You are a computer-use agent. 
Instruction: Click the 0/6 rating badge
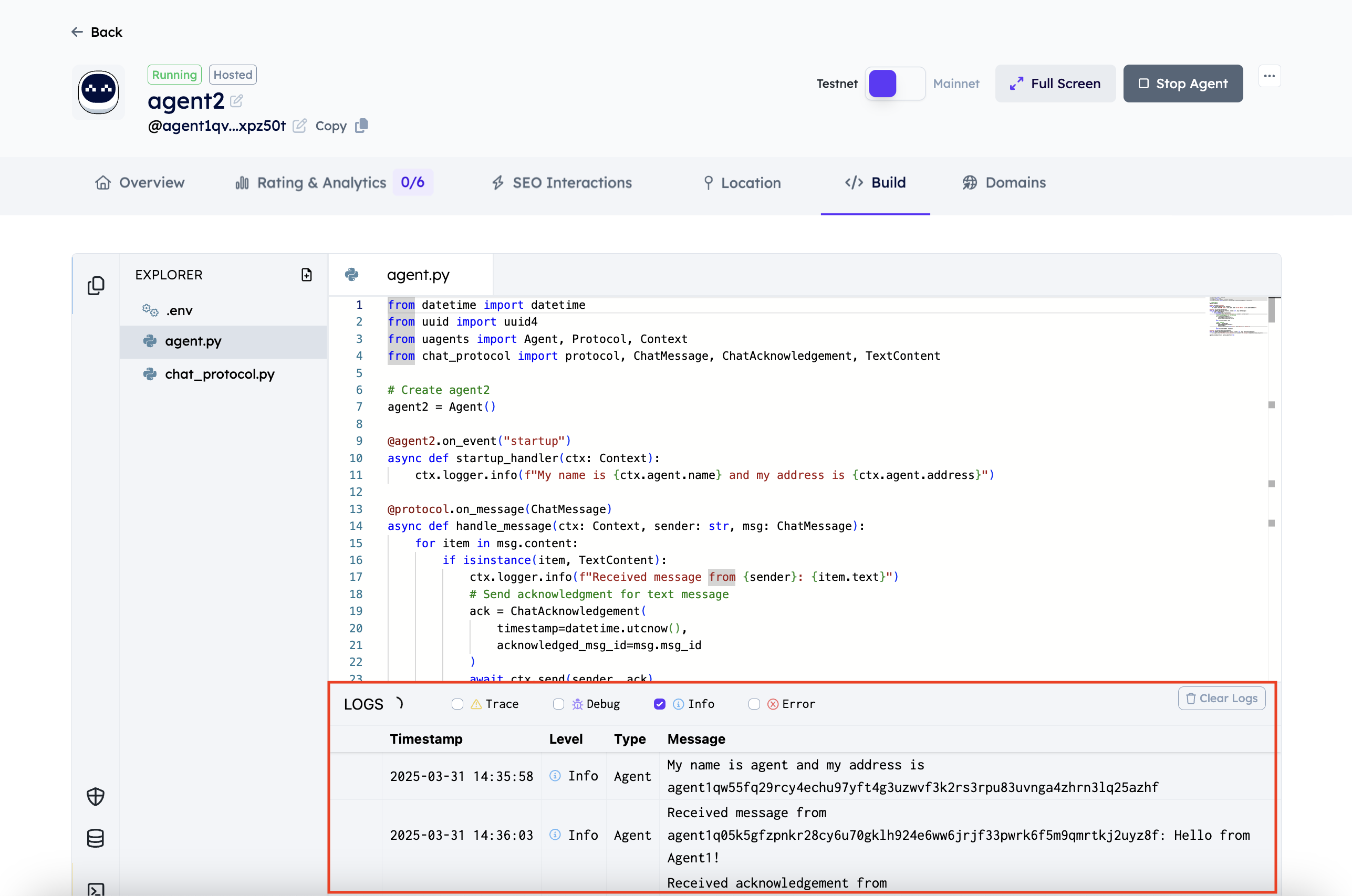click(412, 182)
